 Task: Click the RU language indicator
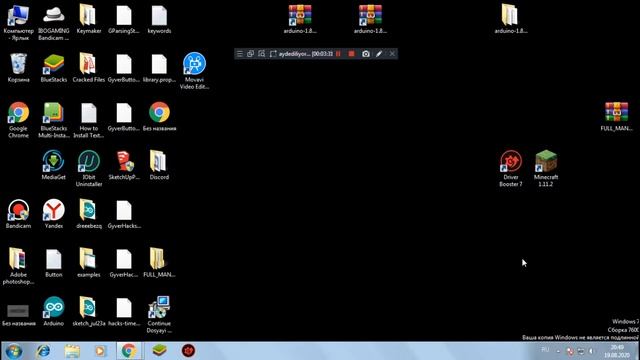pos(545,350)
